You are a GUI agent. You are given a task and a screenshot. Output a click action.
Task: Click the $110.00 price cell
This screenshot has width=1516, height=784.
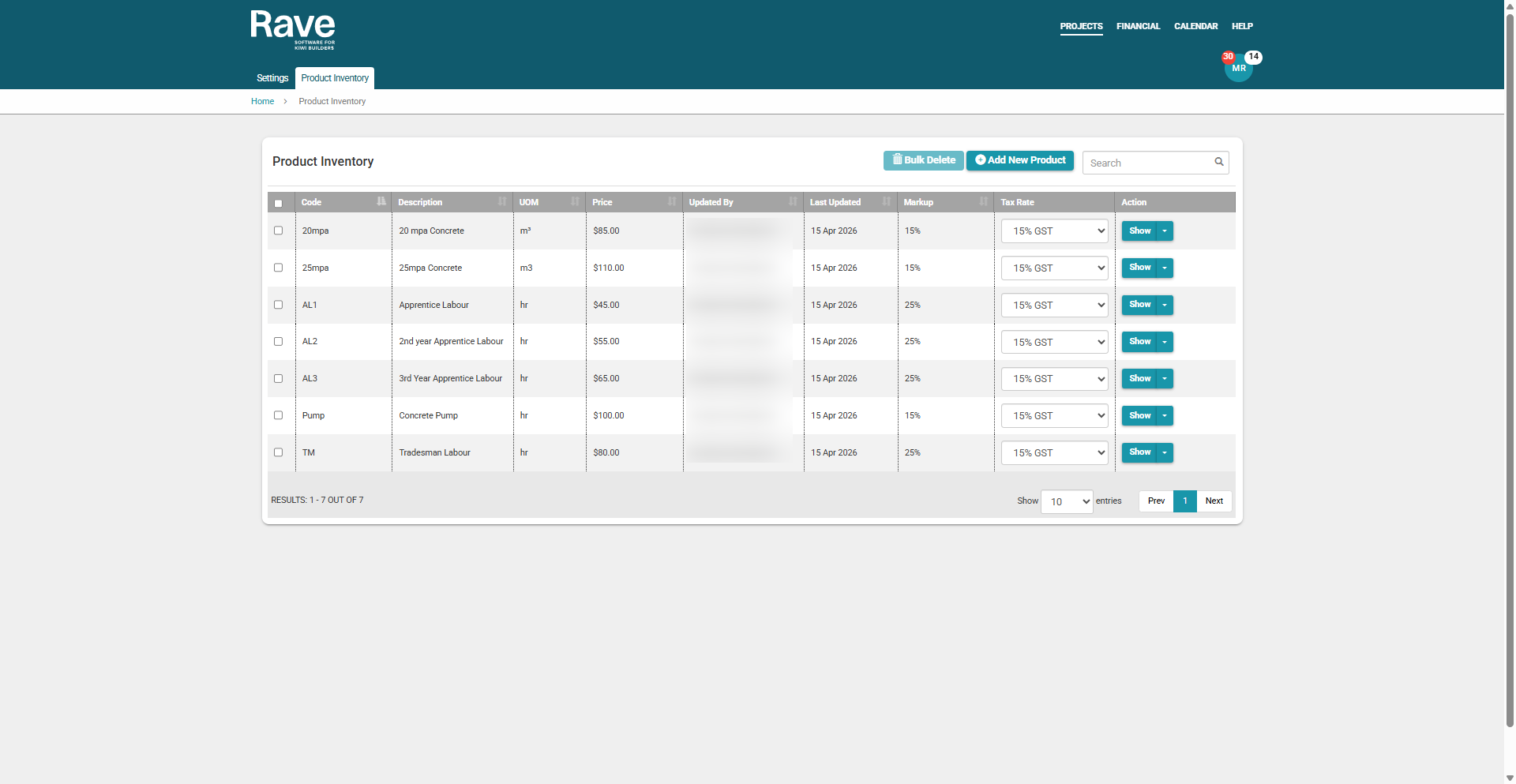pos(609,268)
